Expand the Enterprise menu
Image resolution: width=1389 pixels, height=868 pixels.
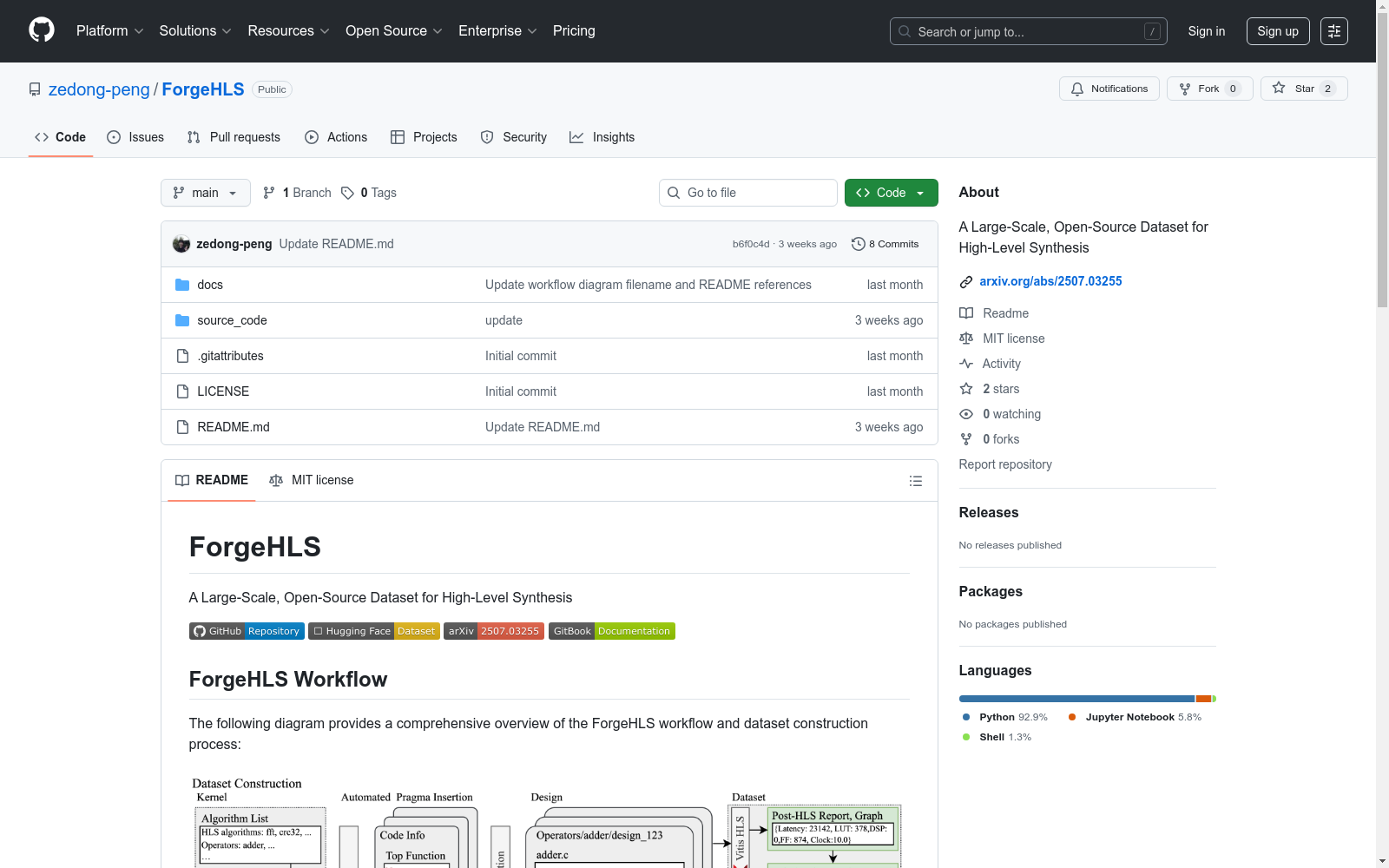(497, 31)
